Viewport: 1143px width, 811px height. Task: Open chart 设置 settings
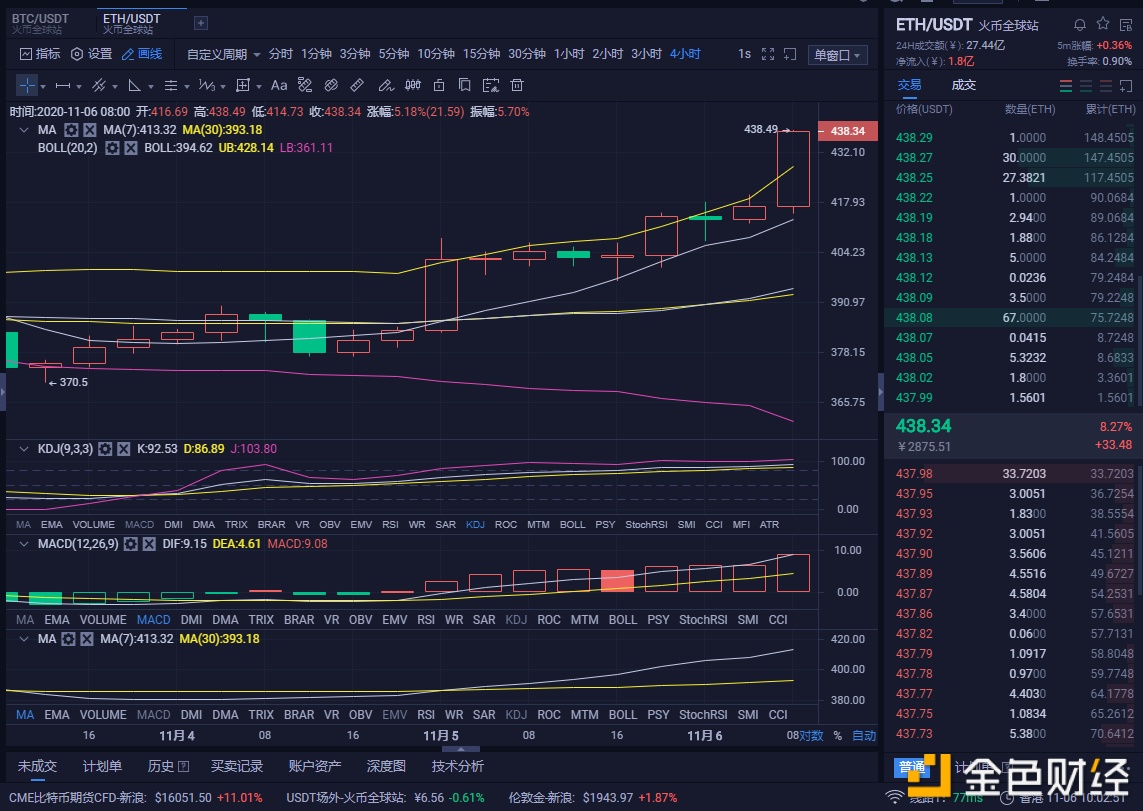tap(91, 54)
